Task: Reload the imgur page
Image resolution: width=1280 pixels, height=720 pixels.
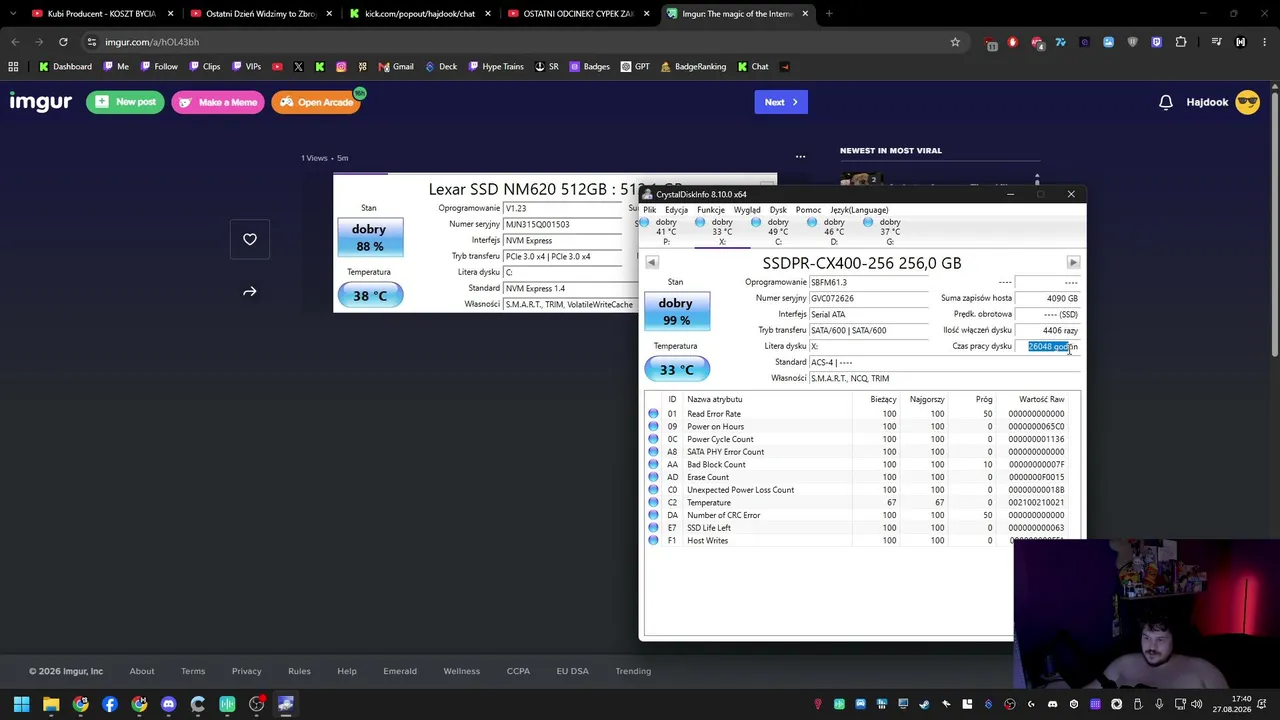Action: click(x=63, y=42)
